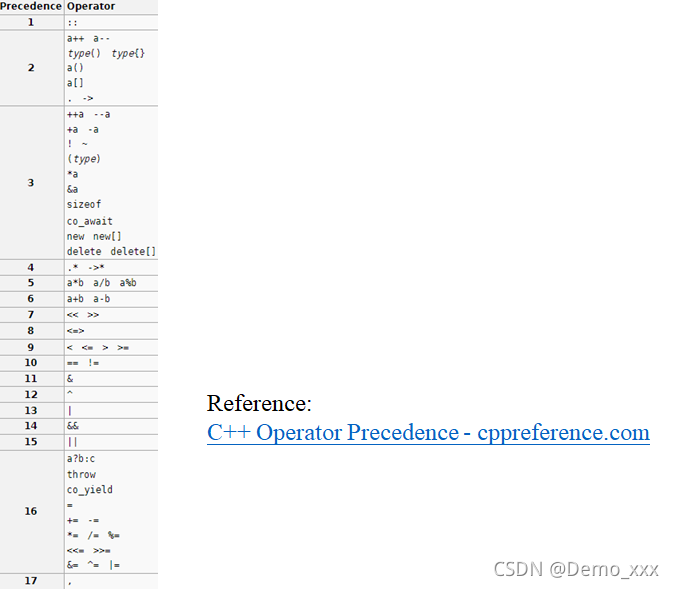Click the precedence number 7 cell
This screenshot has width=674, height=589.
pyautogui.click(x=32, y=315)
